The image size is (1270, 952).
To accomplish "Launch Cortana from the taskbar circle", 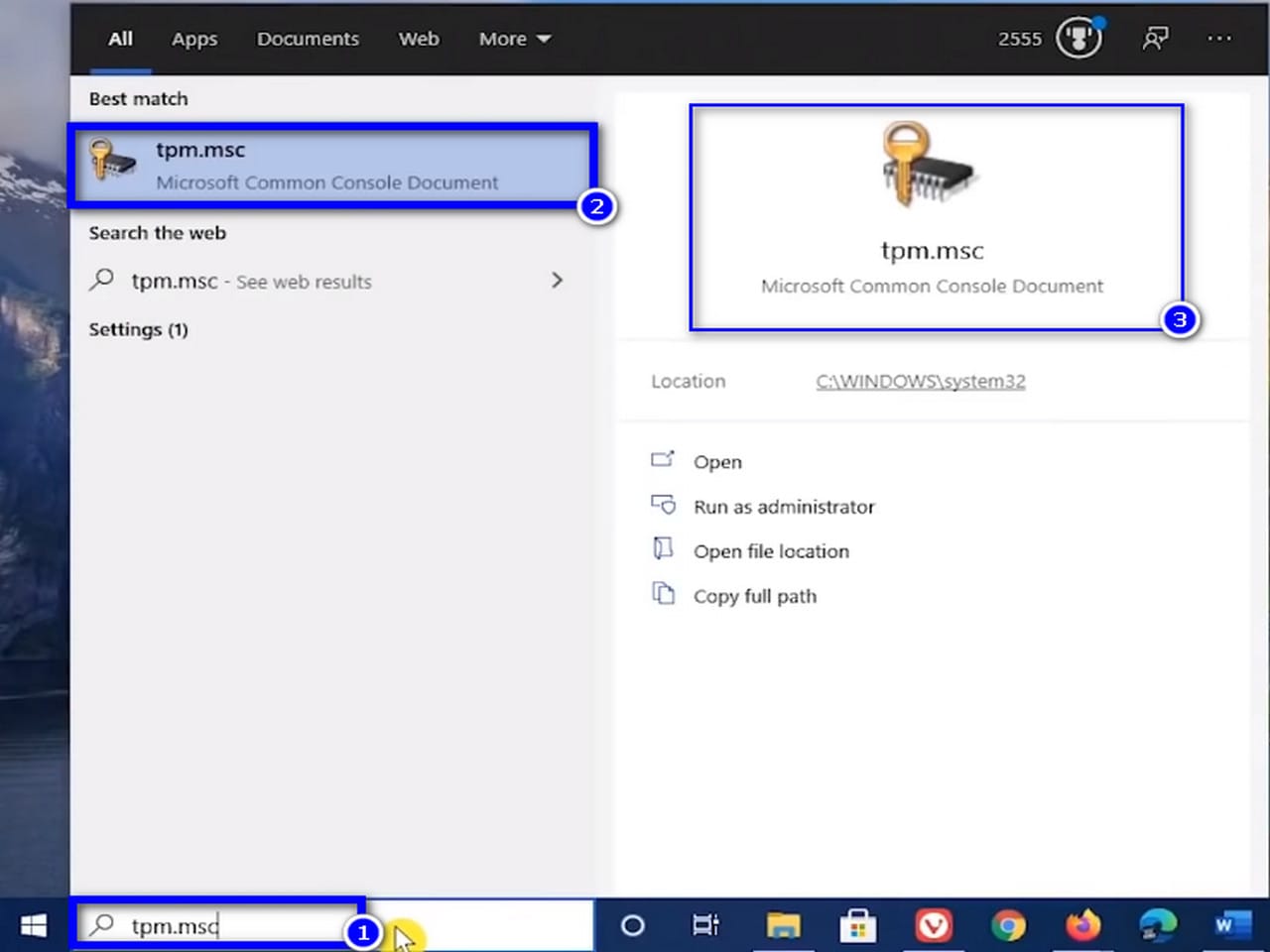I will coord(632,925).
